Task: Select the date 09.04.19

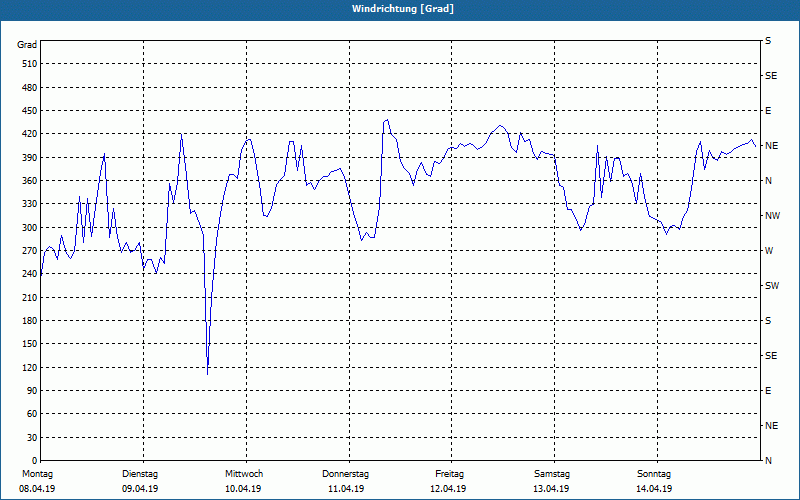Action: [140, 489]
